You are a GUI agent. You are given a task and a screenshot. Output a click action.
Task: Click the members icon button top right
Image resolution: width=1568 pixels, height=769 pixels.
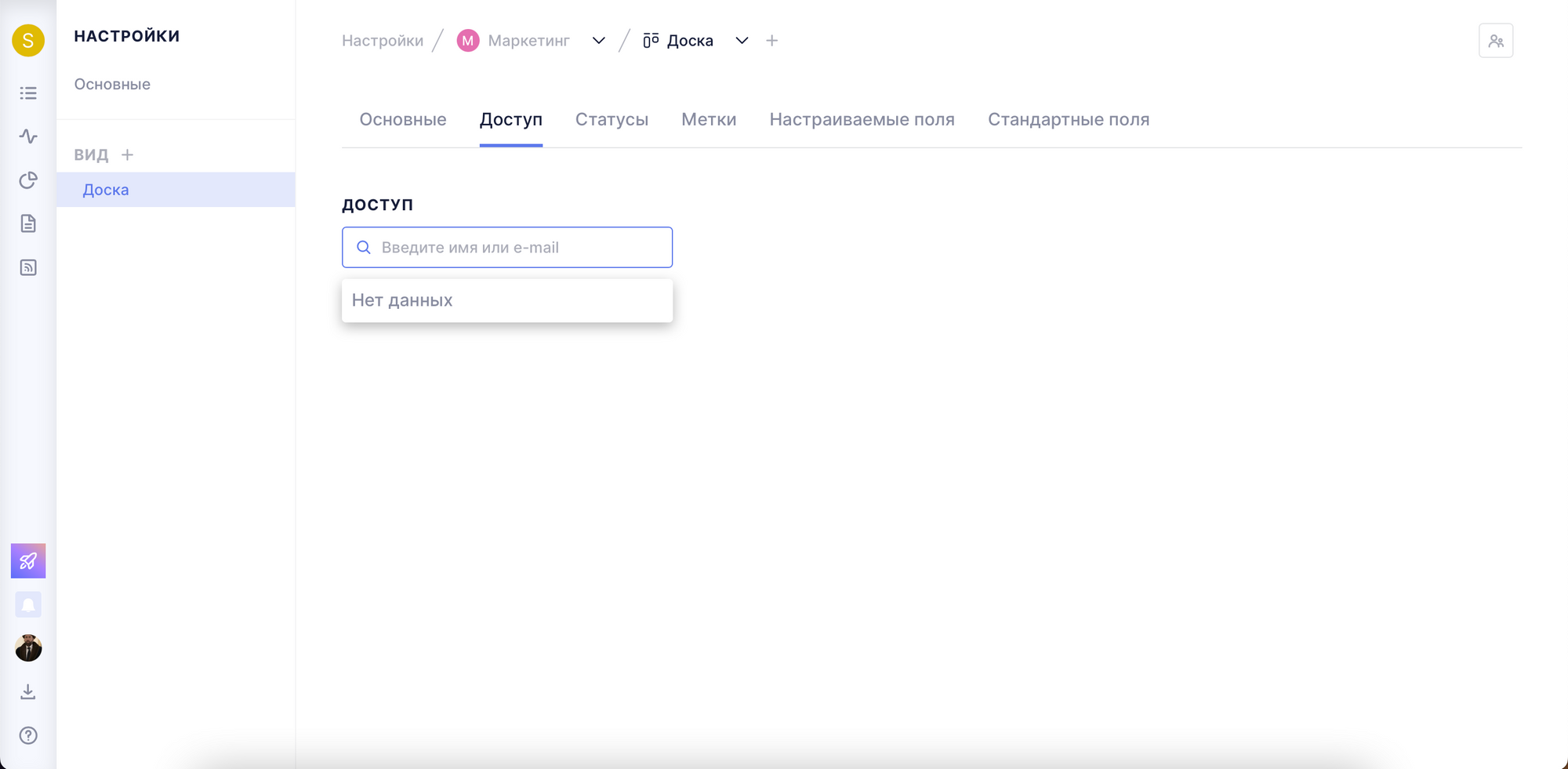pyautogui.click(x=1495, y=41)
